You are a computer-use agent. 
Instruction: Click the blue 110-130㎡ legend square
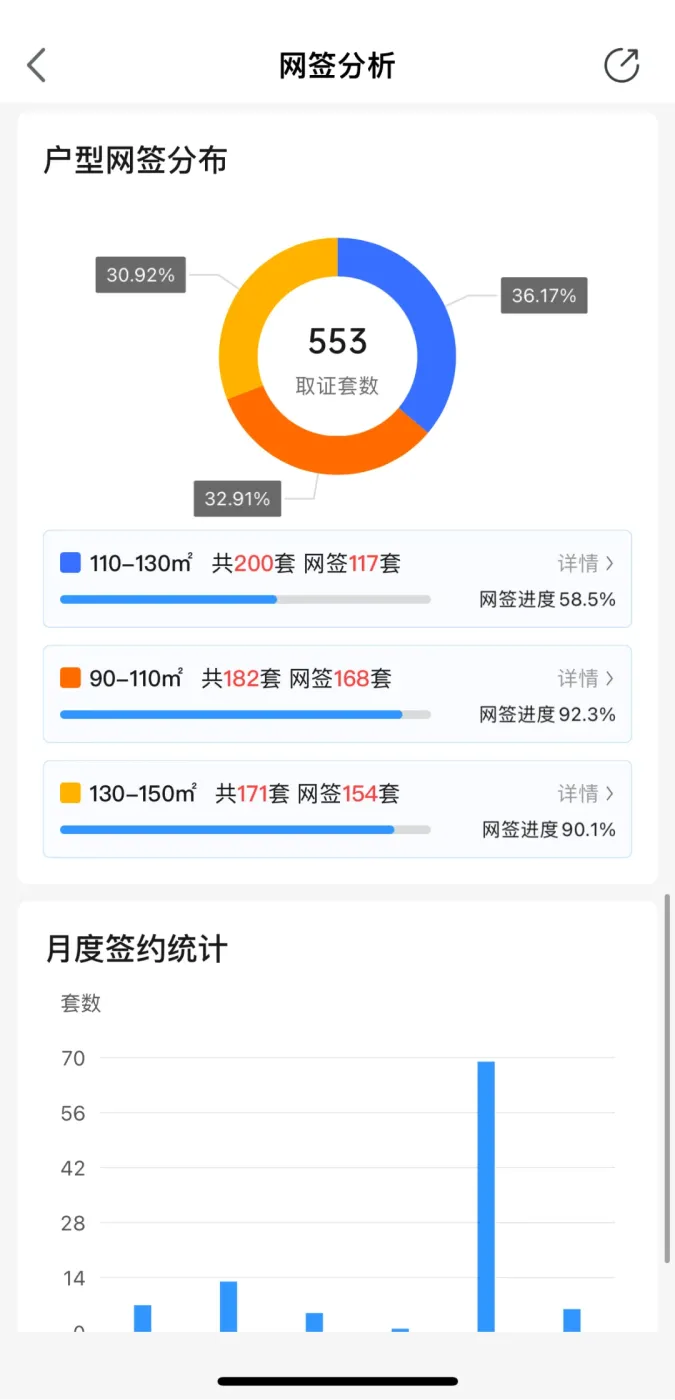click(70, 563)
